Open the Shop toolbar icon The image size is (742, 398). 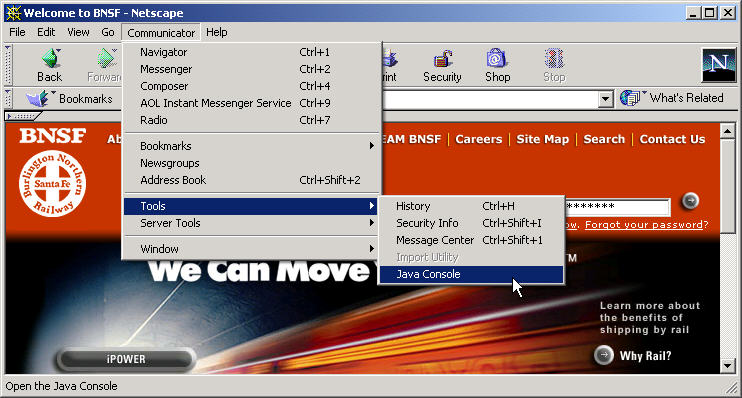pos(496,59)
